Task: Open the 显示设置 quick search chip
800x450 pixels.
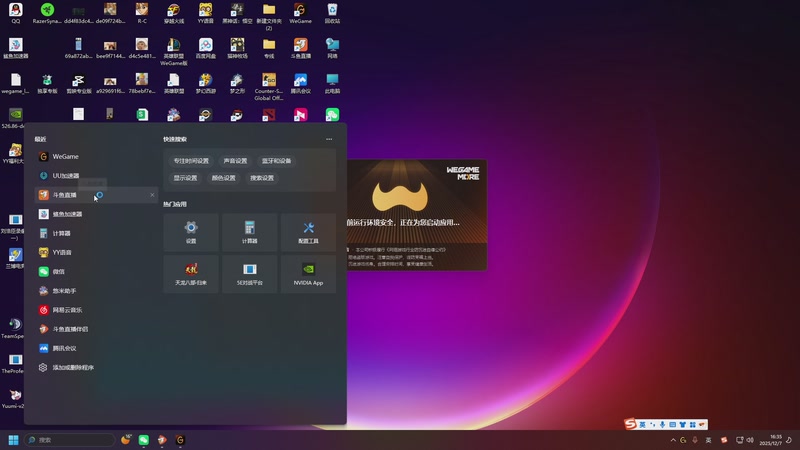Action: [185, 178]
